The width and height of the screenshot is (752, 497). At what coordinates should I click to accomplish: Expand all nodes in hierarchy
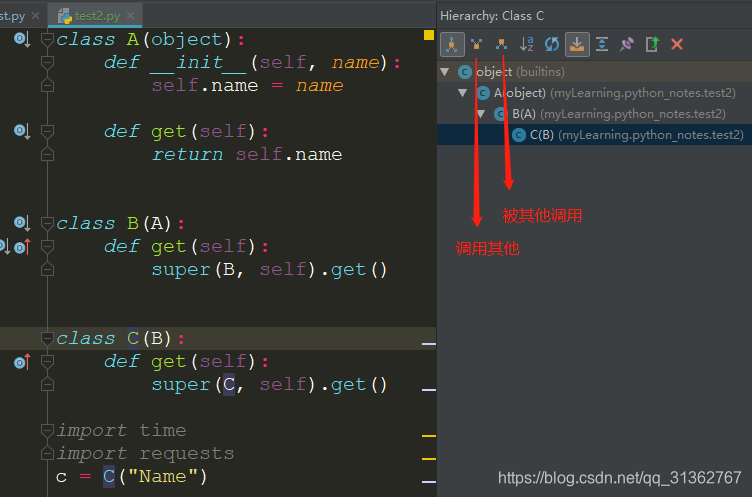click(x=602, y=44)
